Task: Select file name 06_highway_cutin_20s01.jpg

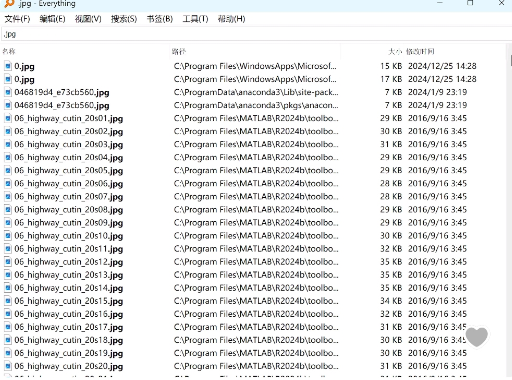Action: (69, 118)
